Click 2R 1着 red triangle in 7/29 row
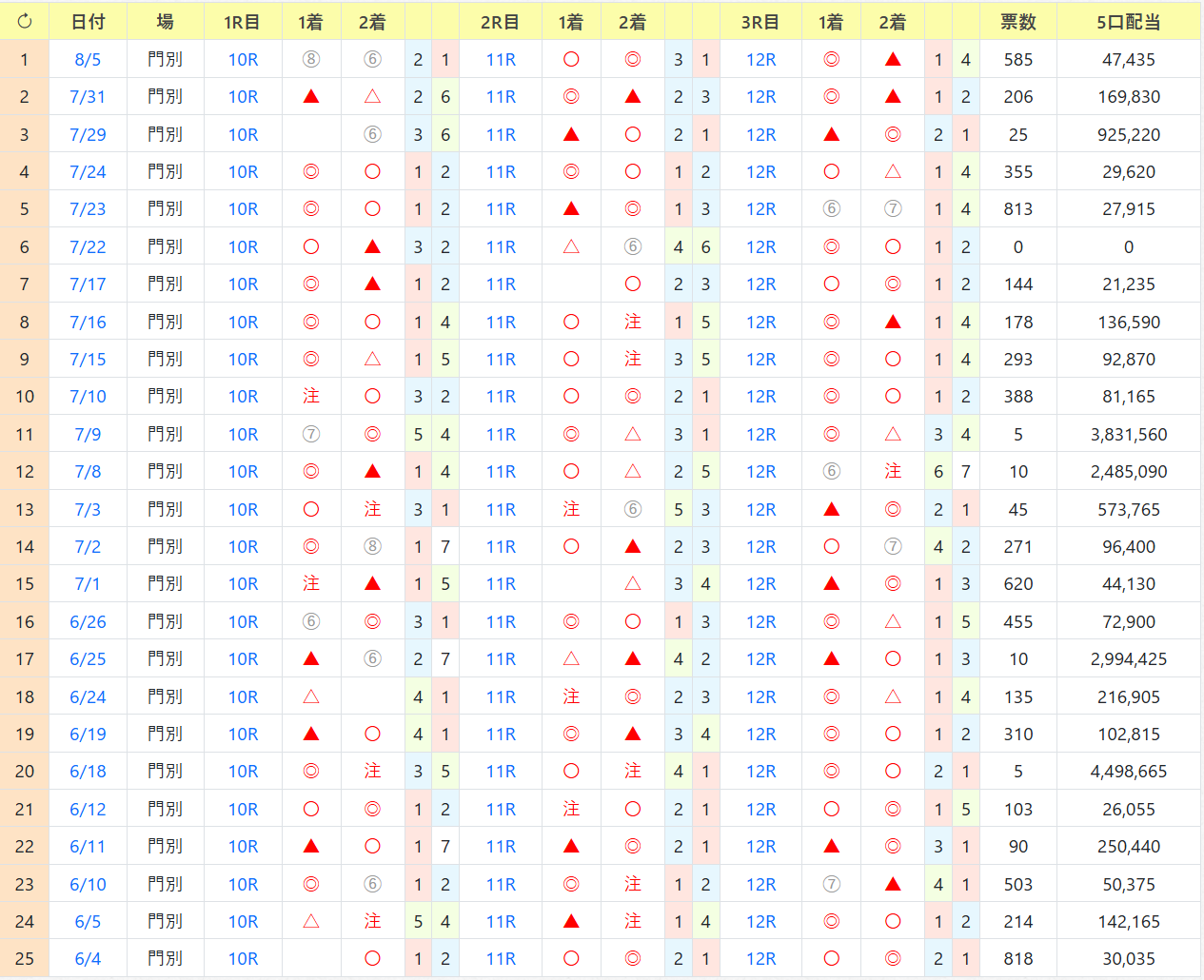The image size is (1204, 980). coord(571,135)
